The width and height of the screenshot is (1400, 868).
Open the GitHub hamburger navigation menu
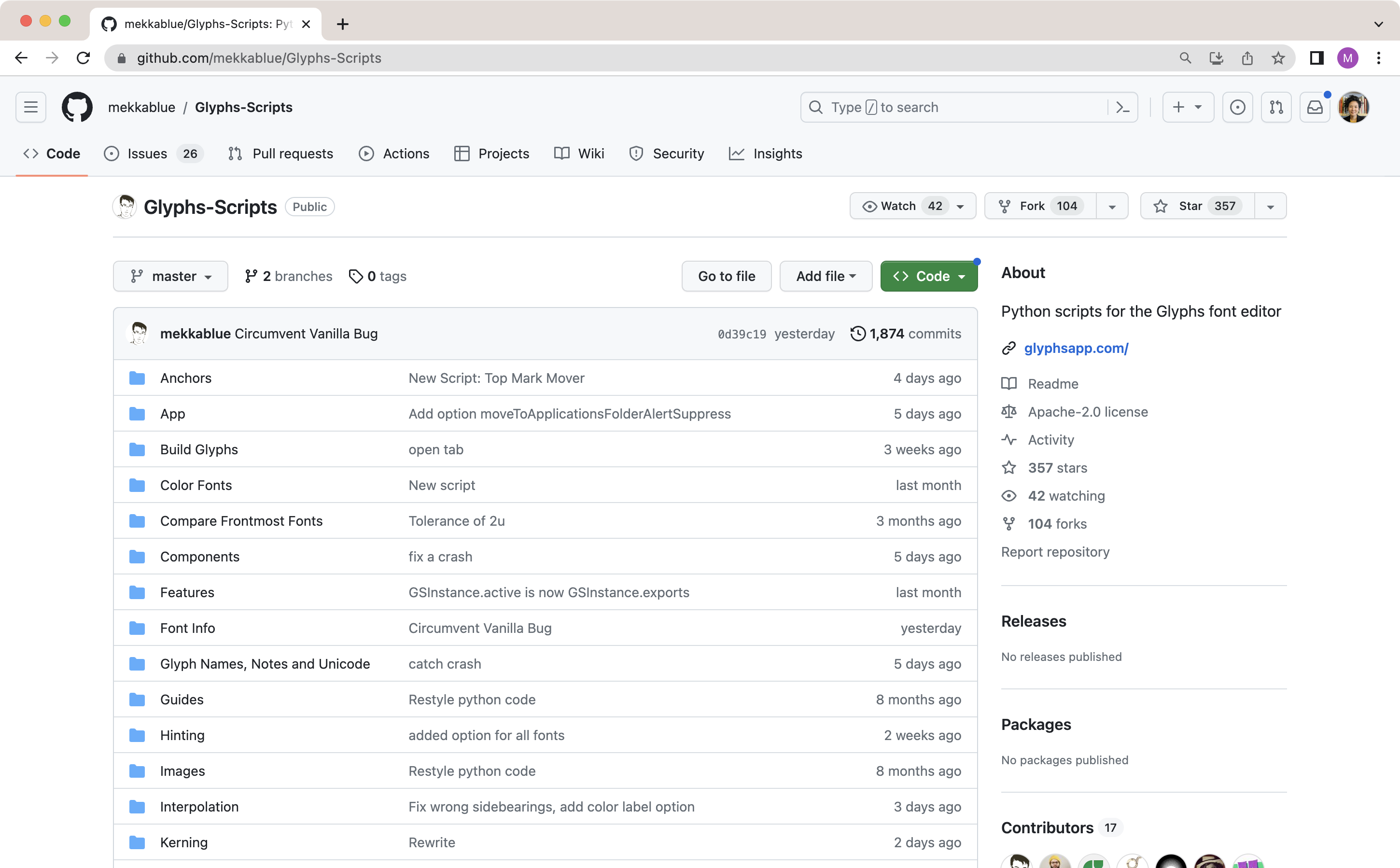tap(30, 107)
